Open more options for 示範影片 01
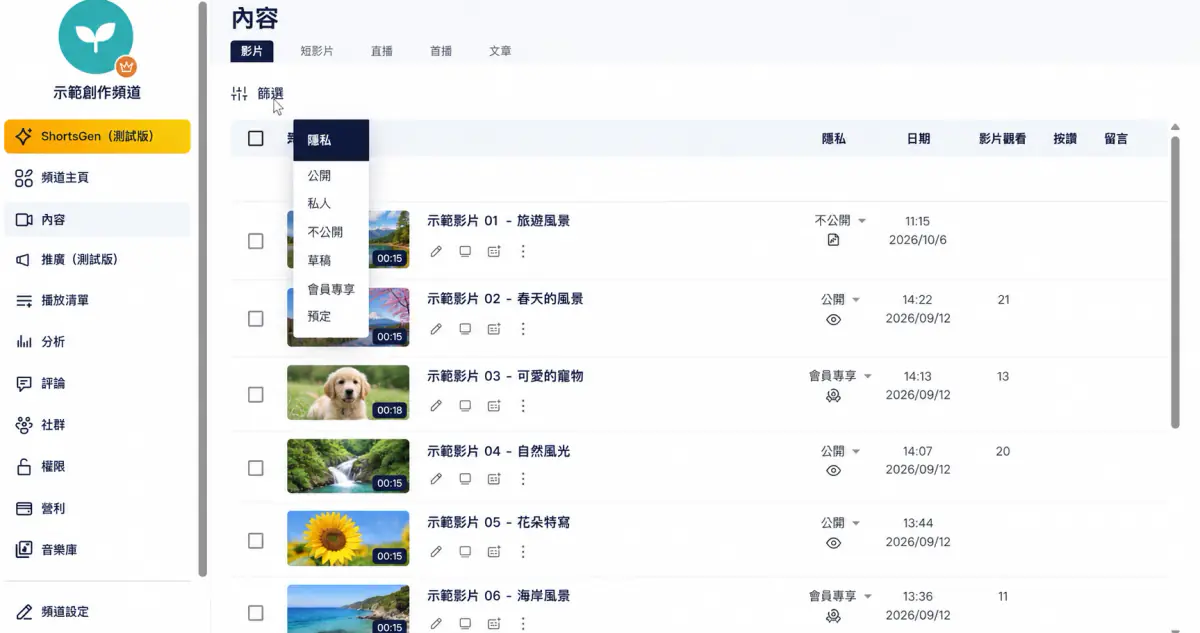The image size is (1200, 633). click(523, 252)
